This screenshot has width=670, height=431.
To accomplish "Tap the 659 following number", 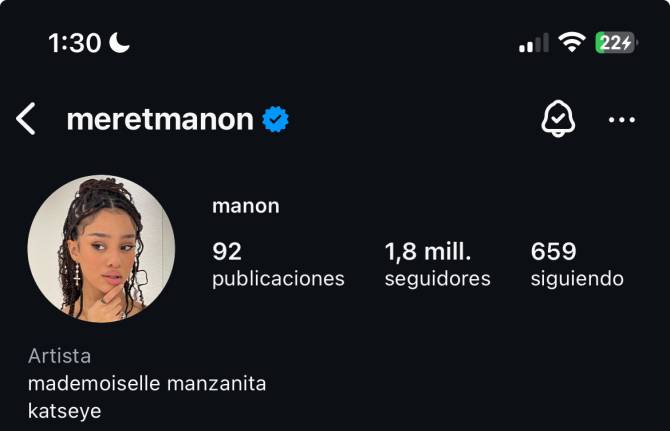I will point(553,251).
